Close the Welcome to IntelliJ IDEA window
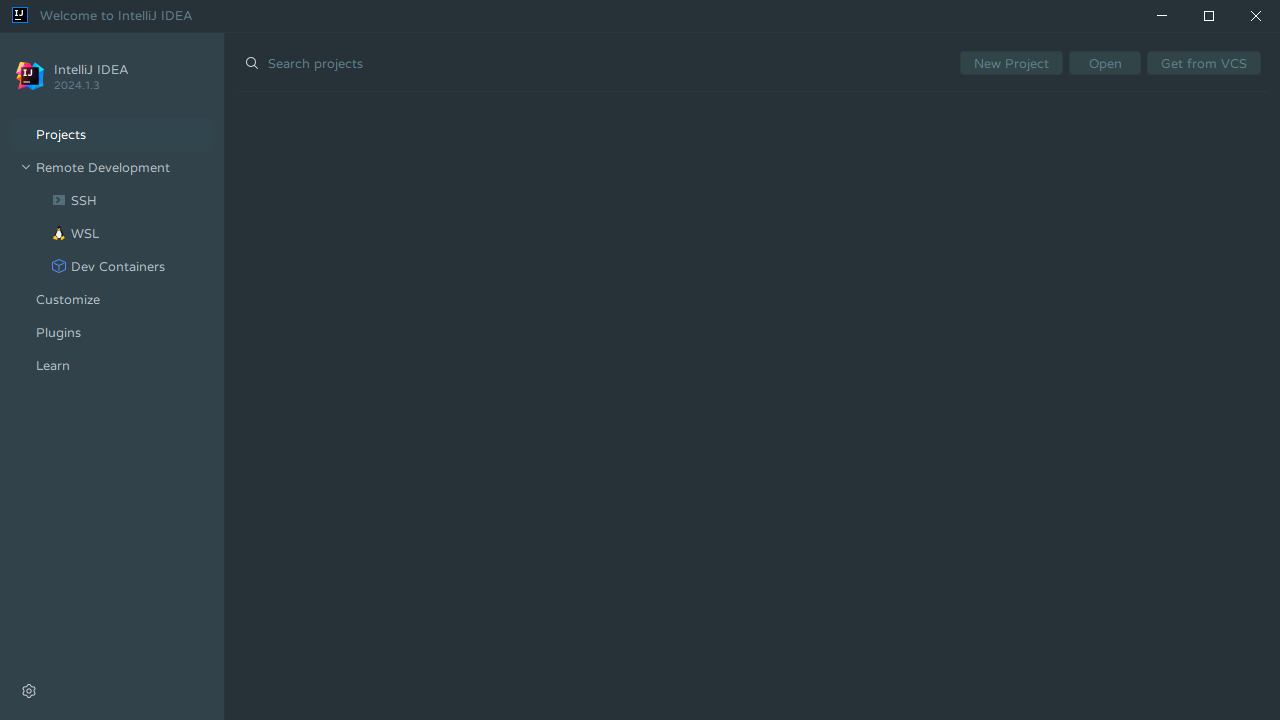The image size is (1280, 720). coord(1256,16)
